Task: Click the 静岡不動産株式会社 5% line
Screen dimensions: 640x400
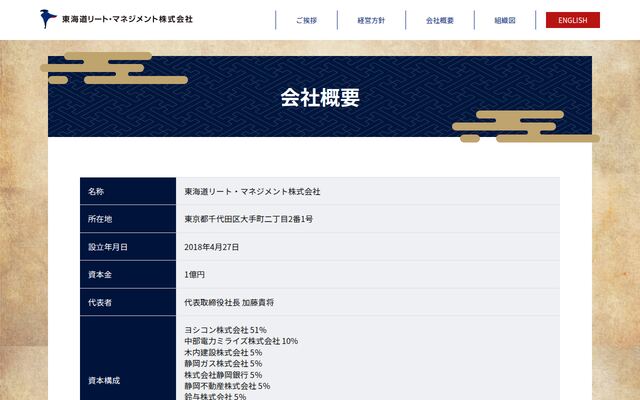Action: click(x=227, y=386)
